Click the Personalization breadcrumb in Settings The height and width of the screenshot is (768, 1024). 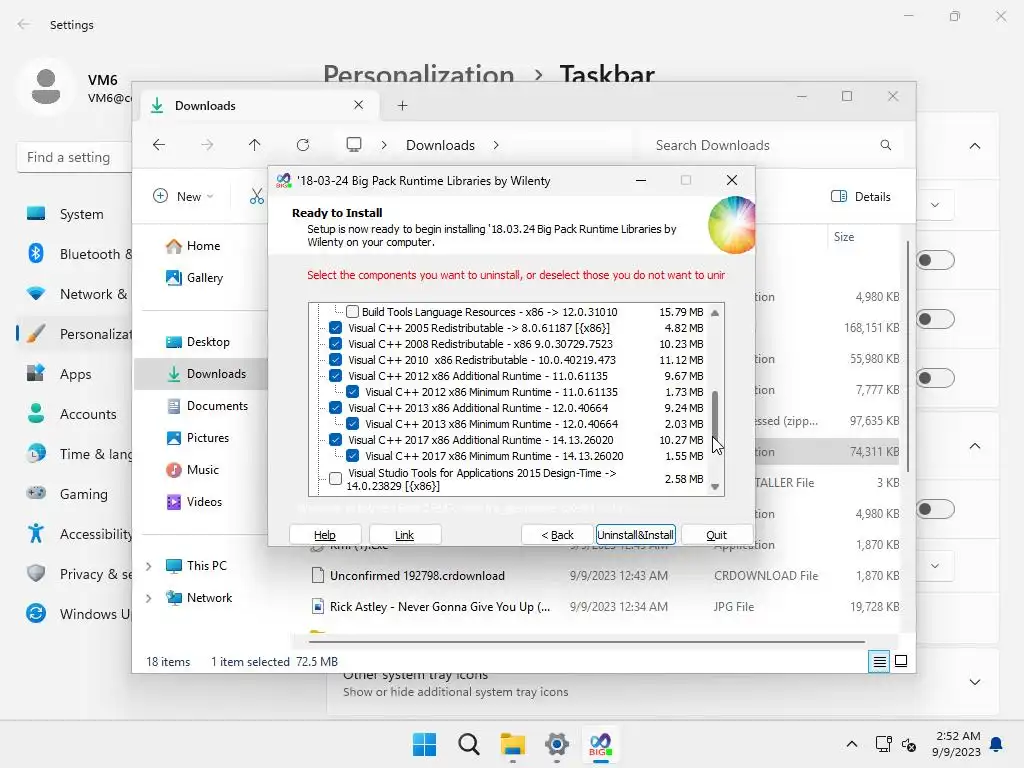click(419, 74)
